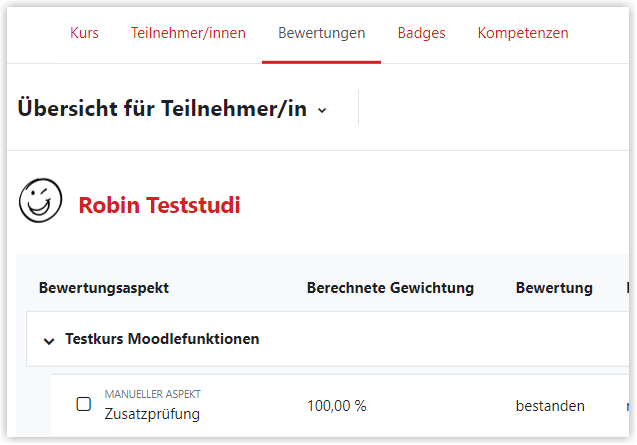Click the Übersicht für Teilnehmer/in heading

pyautogui.click(x=162, y=109)
